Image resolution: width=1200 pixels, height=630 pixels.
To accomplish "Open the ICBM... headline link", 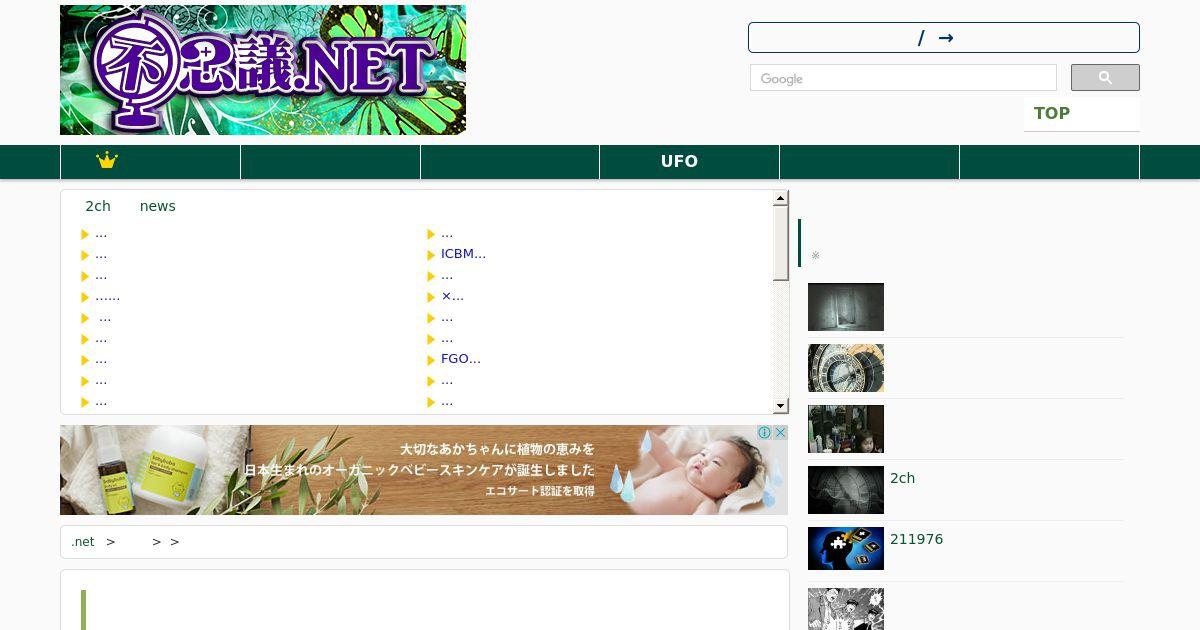I will [x=463, y=254].
